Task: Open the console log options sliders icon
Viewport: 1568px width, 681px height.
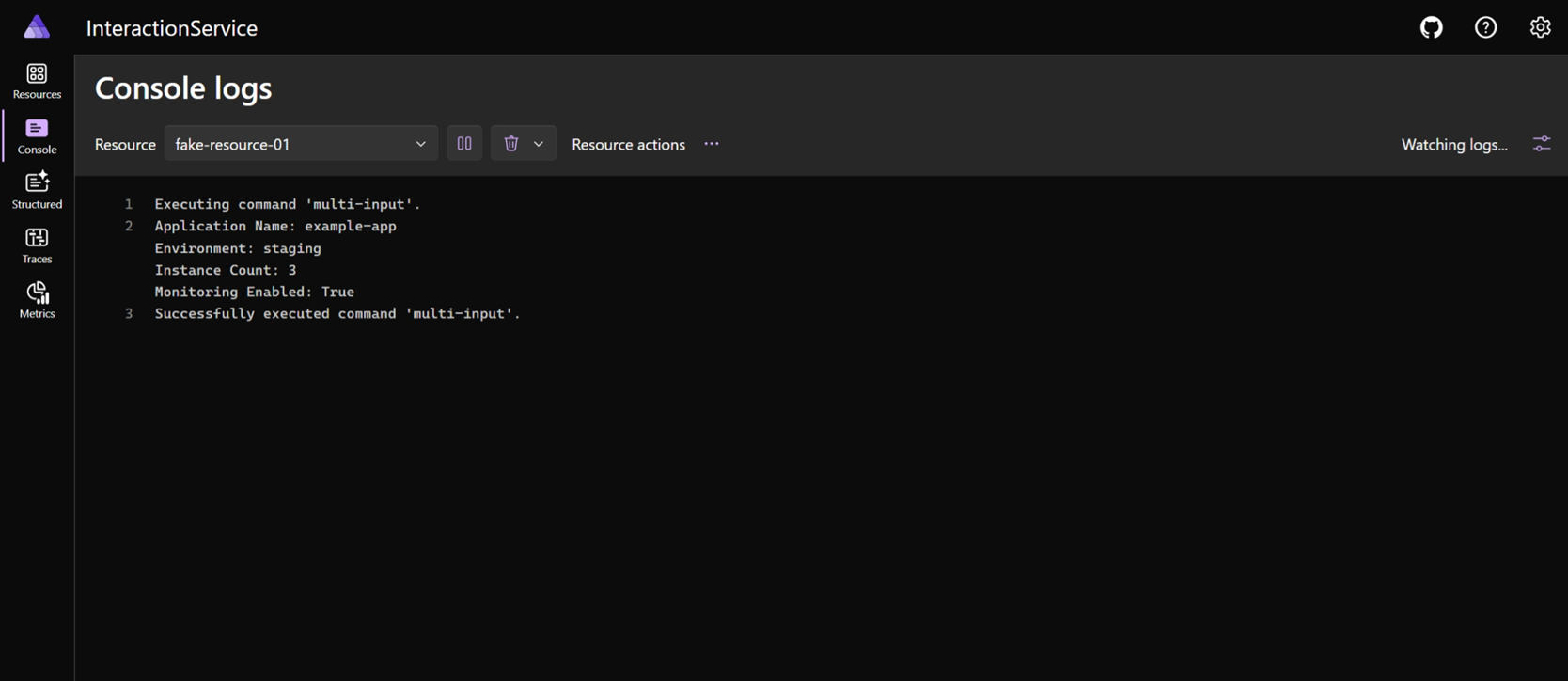Action: pyautogui.click(x=1542, y=144)
